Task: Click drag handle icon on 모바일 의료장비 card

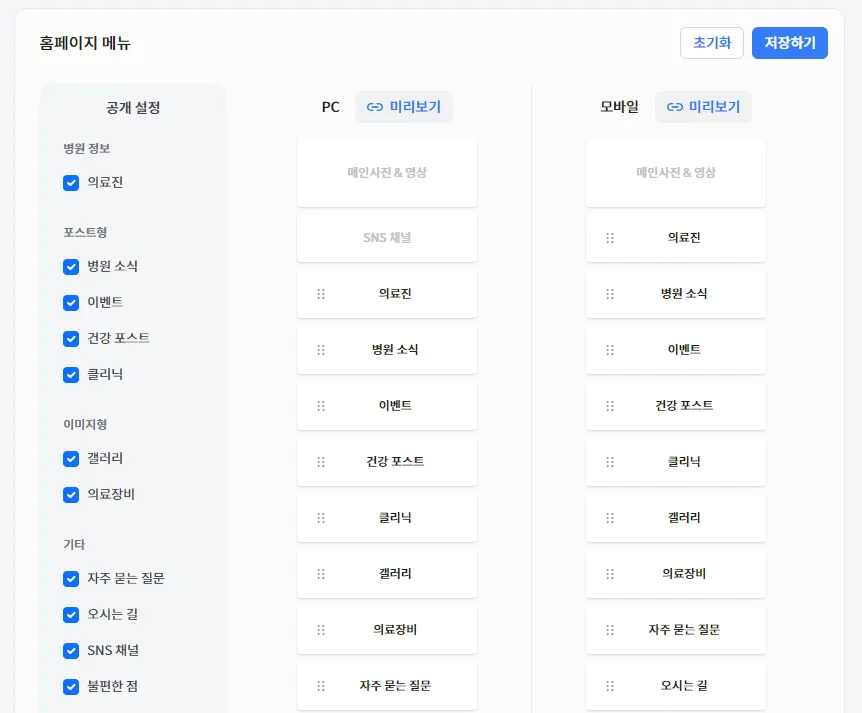Action: point(610,574)
